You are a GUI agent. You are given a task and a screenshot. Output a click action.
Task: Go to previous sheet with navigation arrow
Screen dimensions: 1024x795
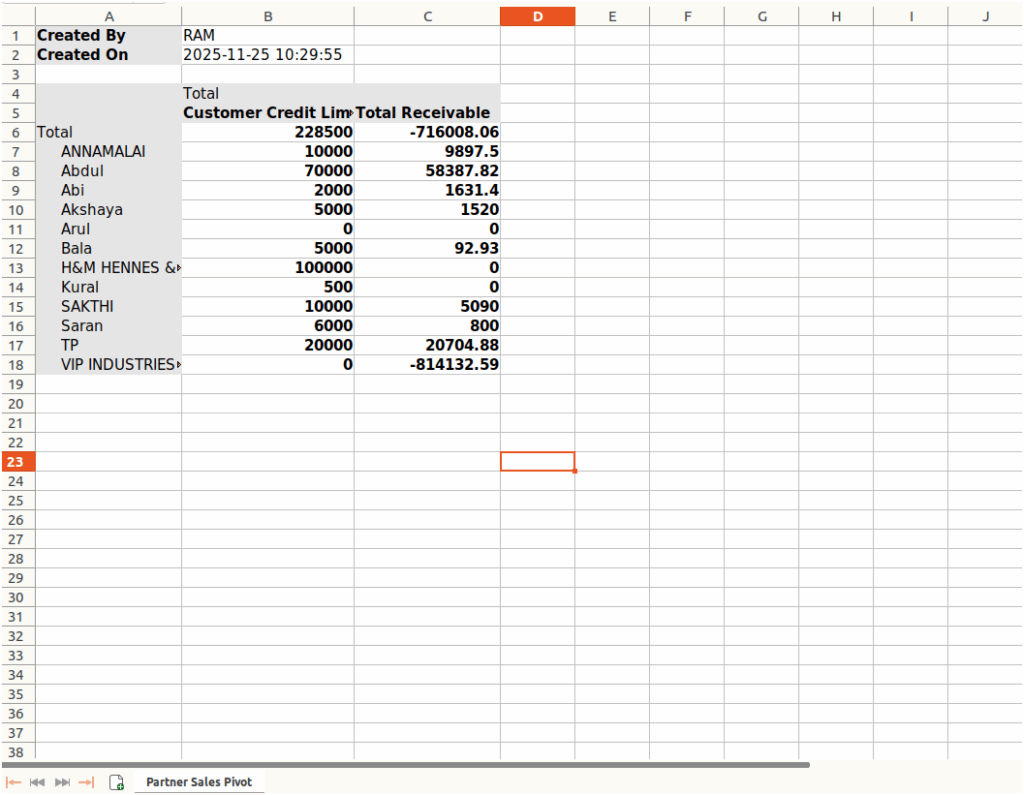(x=37, y=782)
